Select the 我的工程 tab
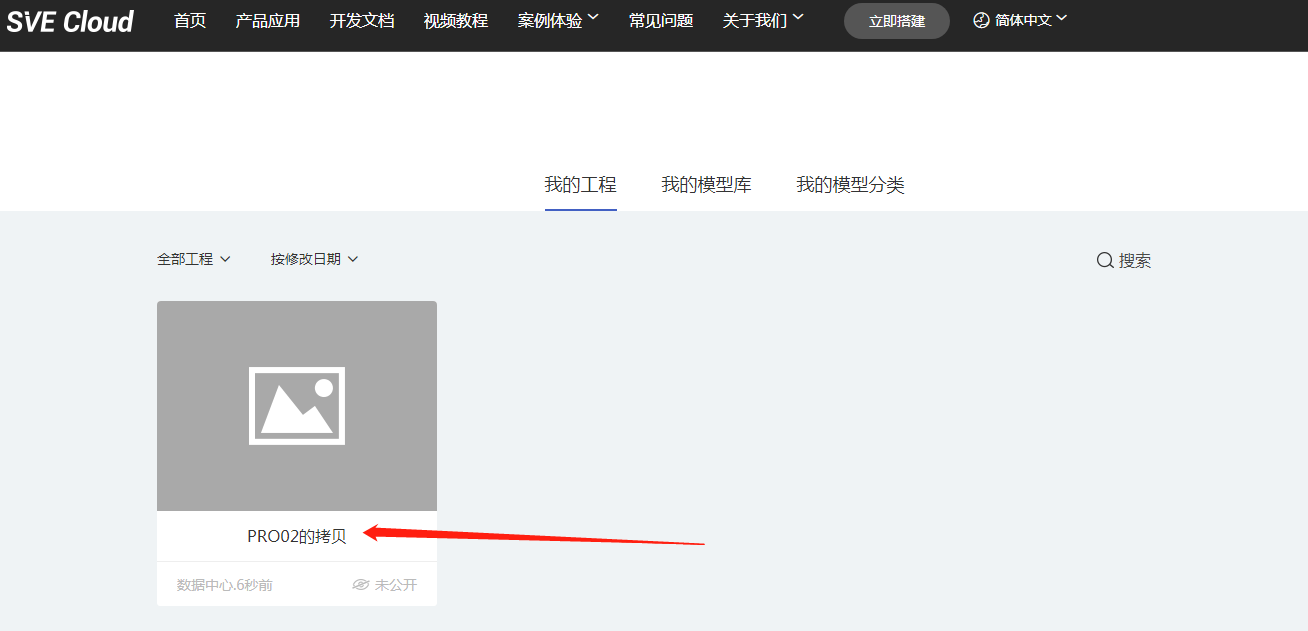 point(580,185)
